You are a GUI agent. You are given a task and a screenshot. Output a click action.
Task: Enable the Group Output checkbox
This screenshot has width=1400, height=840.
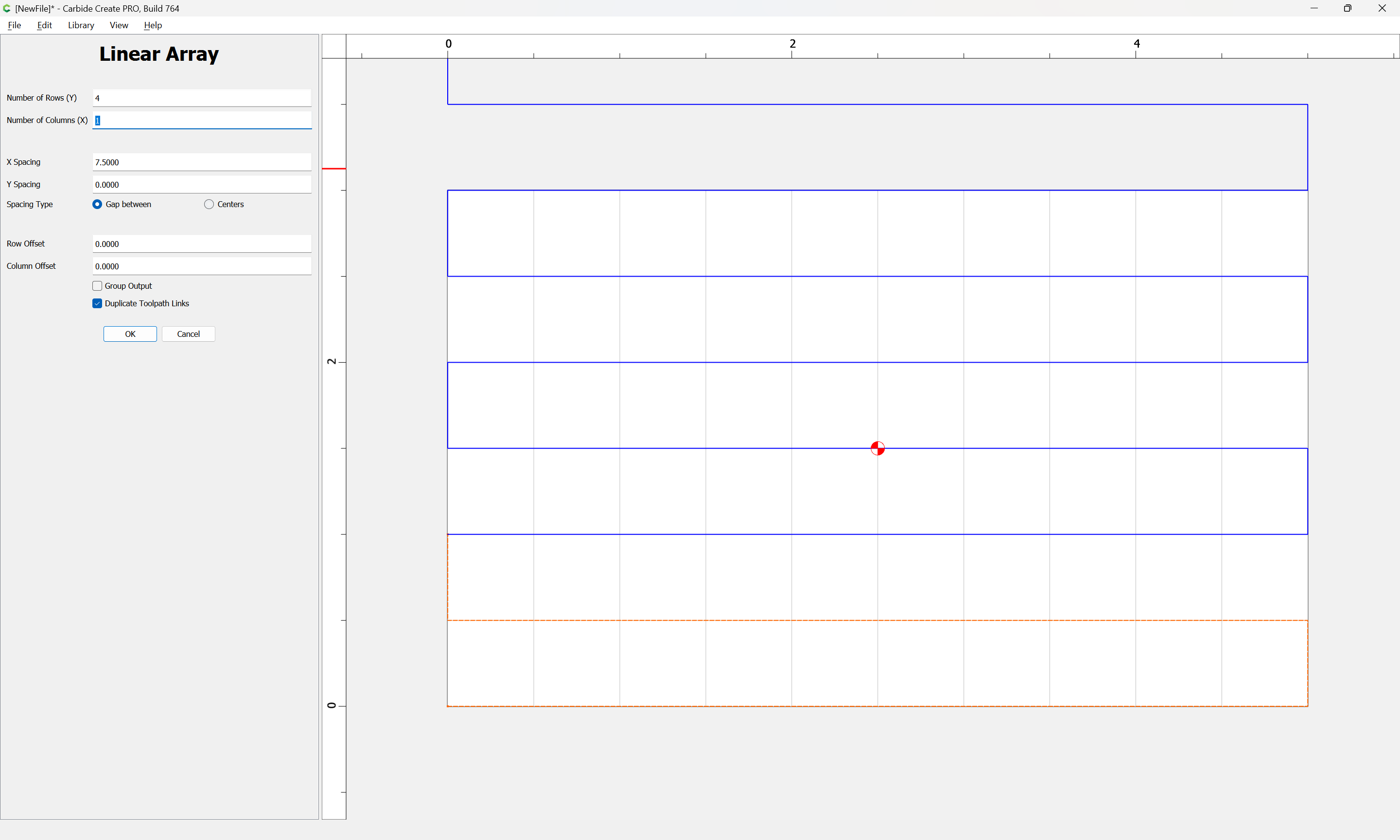pos(97,286)
